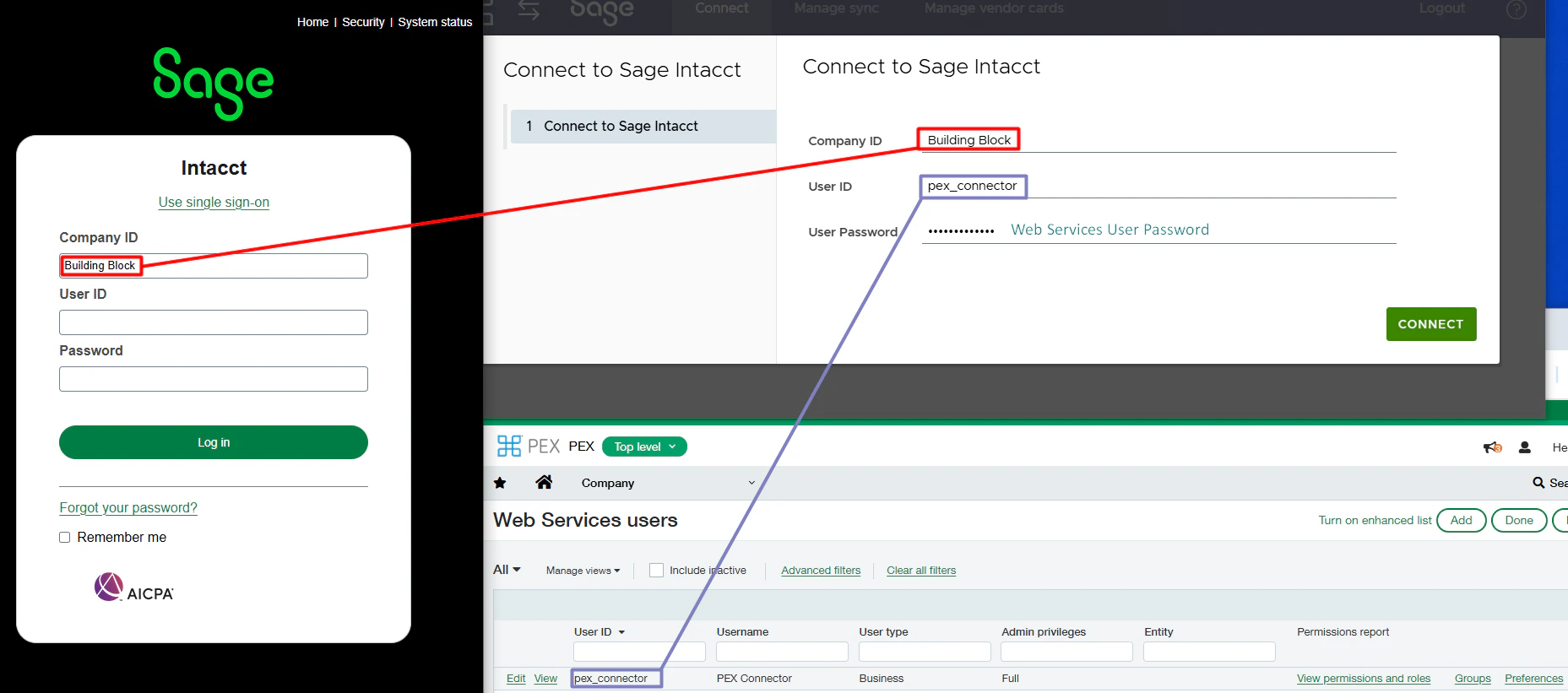Viewport: 1568px width, 693px height.
Task: Click Edit link for pex_connector row
Action: (x=516, y=679)
